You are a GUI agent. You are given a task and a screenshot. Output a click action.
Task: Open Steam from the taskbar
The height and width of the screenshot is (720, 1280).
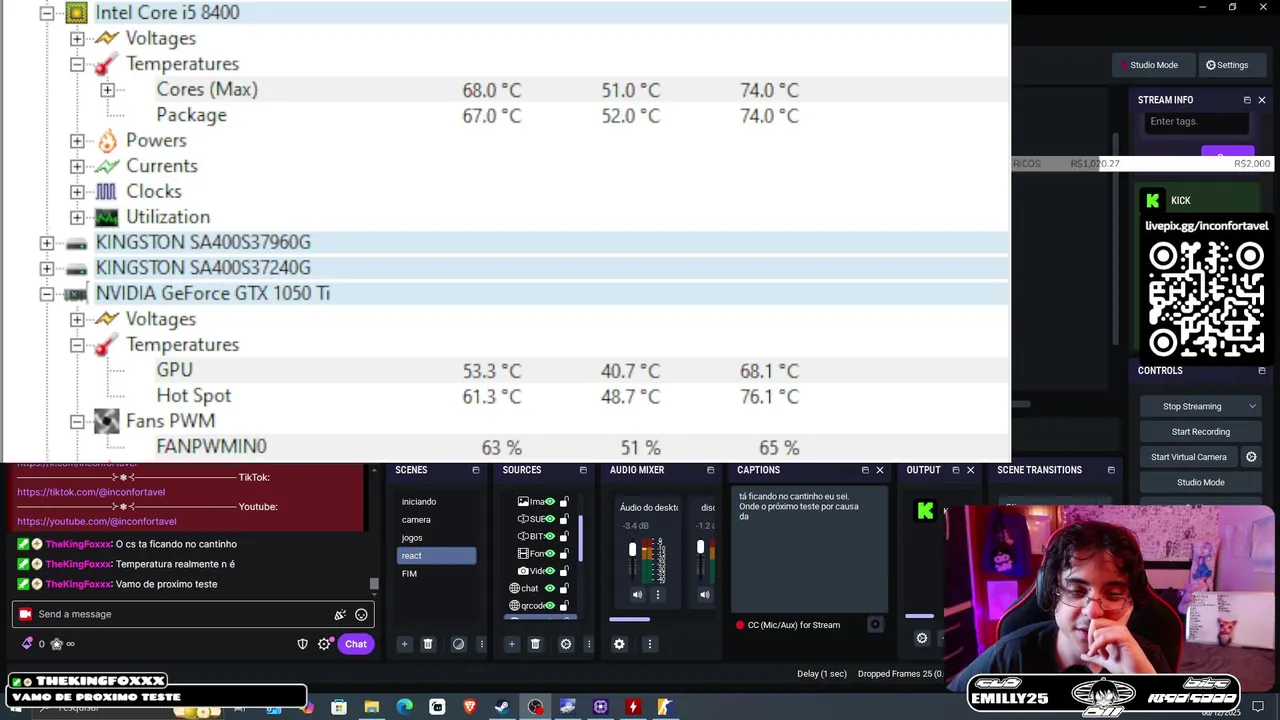(502, 707)
